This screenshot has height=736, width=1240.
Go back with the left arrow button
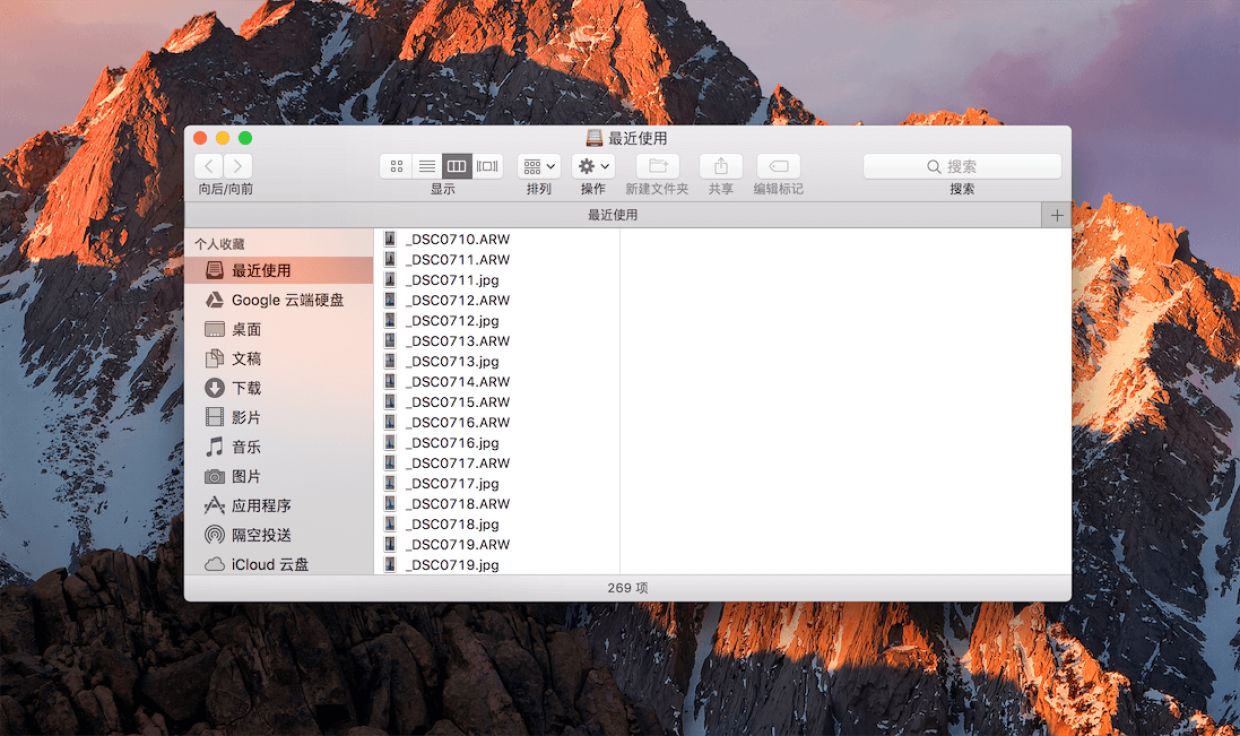click(209, 166)
